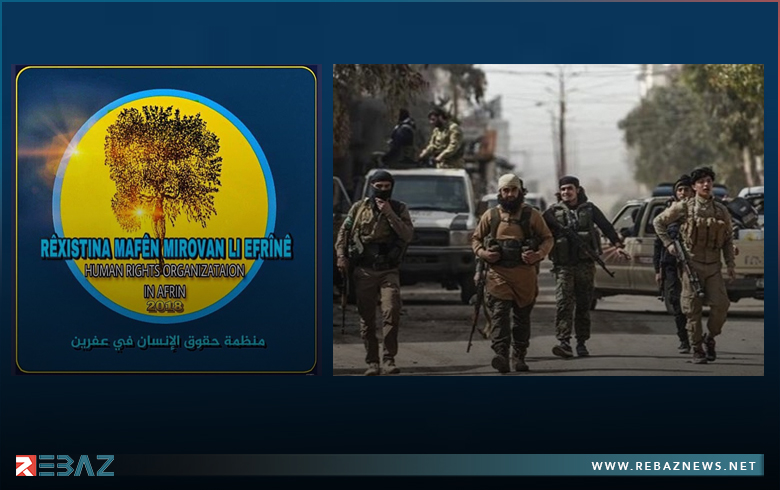Click the RÊXISTINA MAFÊN MIROVAN LI EFRÎNÊ title

point(166,248)
